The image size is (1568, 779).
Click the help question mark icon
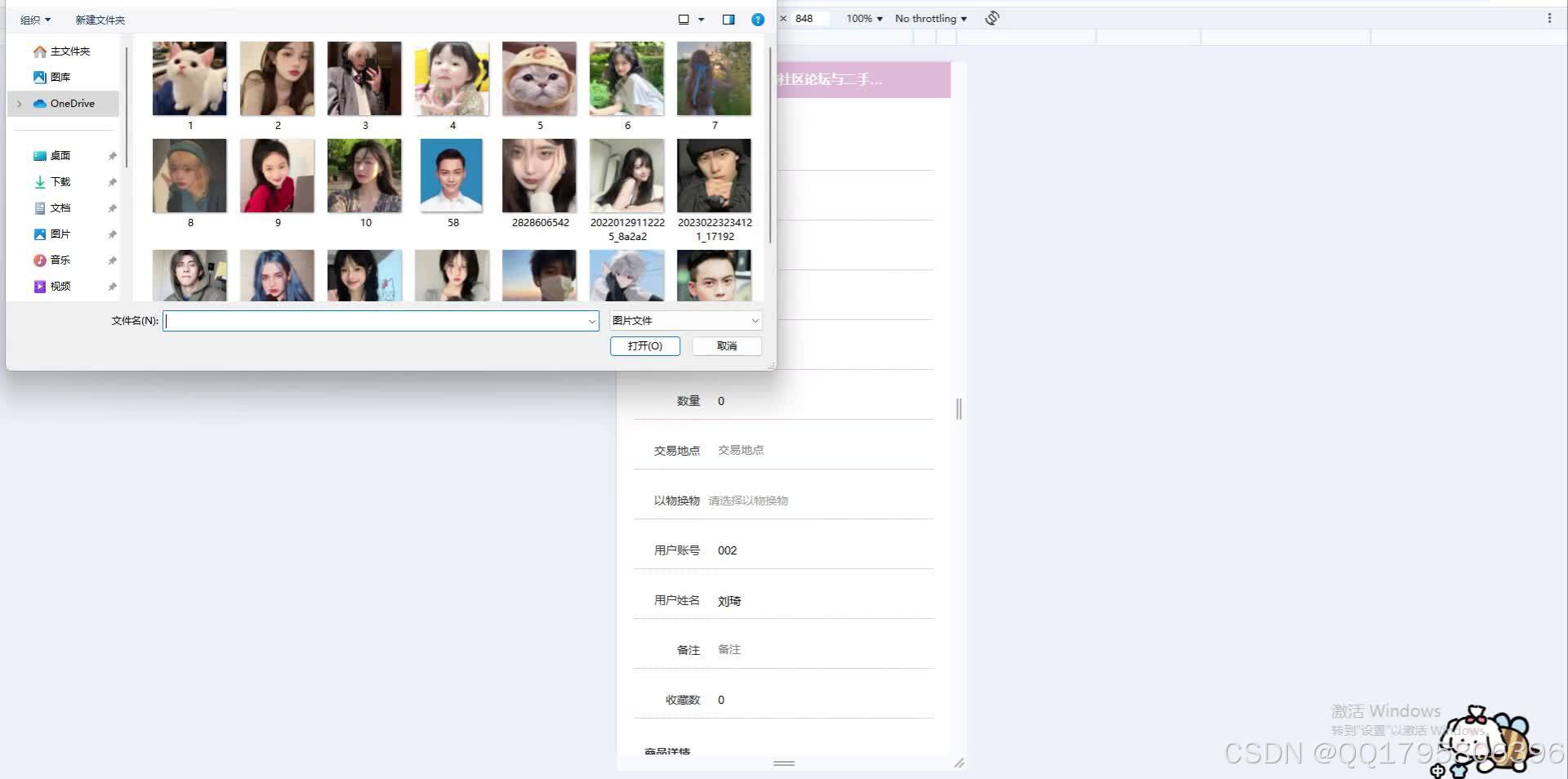pos(757,19)
